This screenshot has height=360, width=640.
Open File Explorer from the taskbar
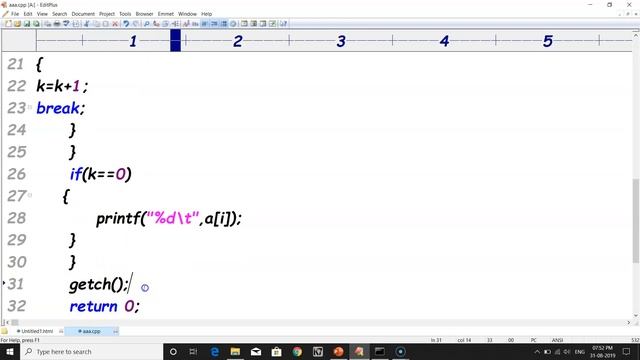235,351
